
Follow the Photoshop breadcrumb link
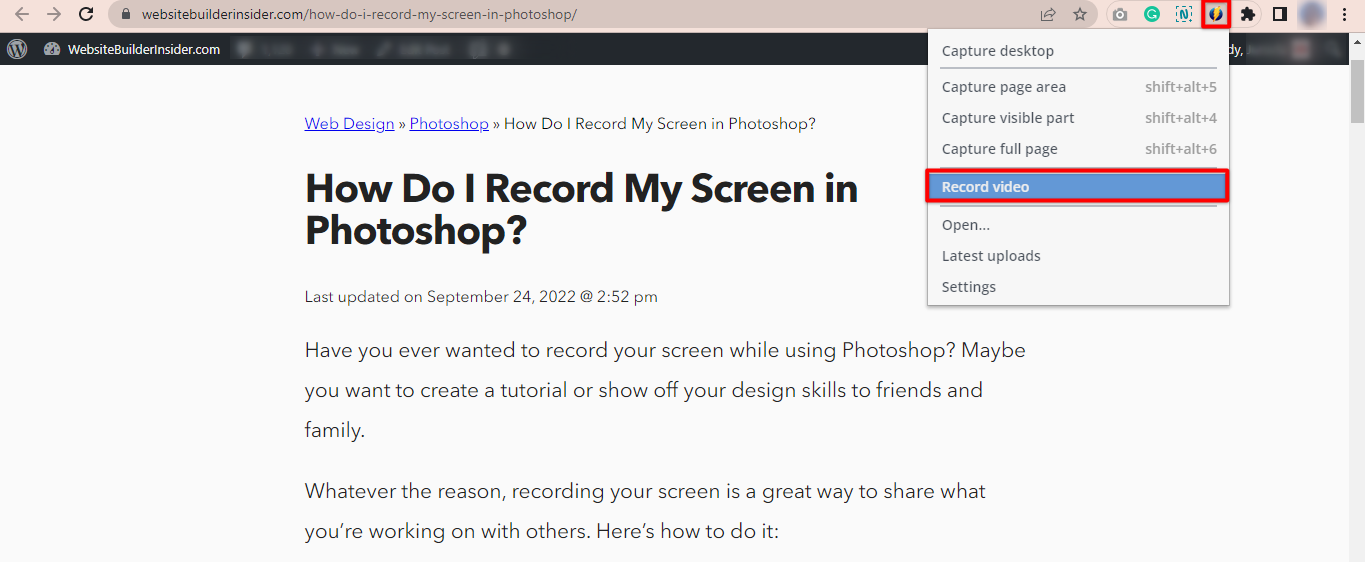point(449,124)
